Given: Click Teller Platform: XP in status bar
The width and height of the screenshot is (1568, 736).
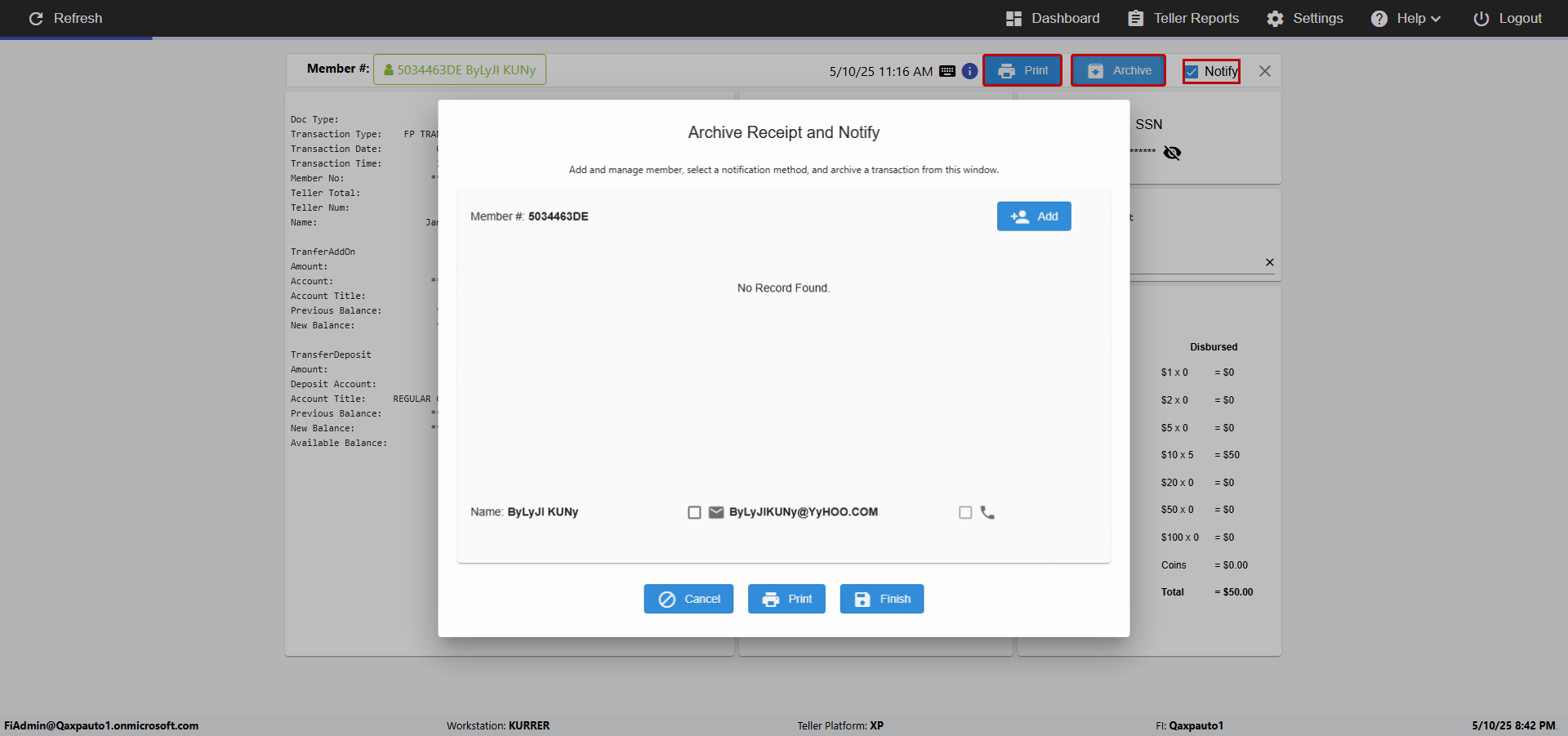Looking at the screenshot, I should [840, 725].
